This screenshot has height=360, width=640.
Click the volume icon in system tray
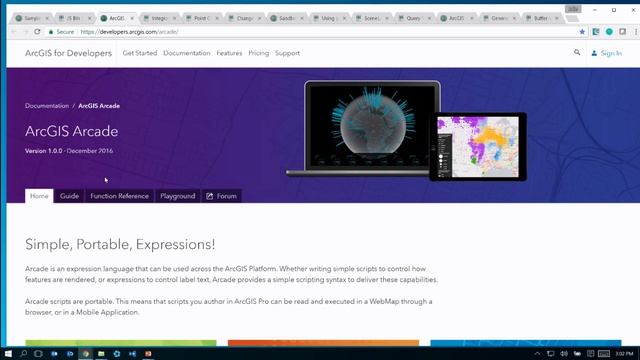click(x=564, y=353)
